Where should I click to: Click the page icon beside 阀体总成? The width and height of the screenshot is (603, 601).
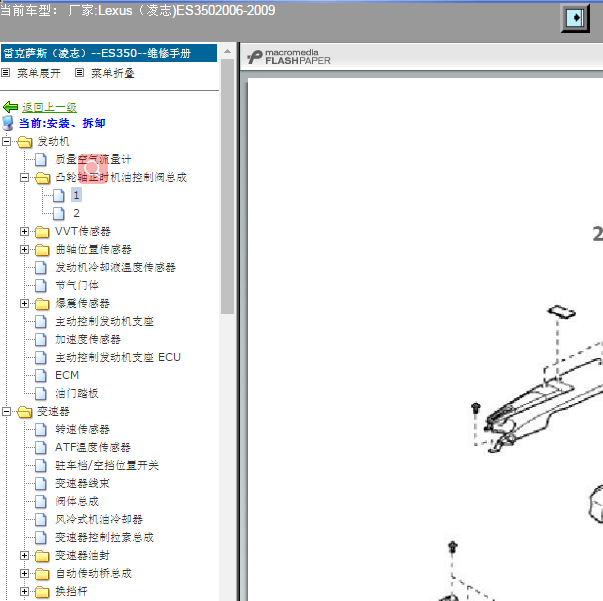point(41,501)
